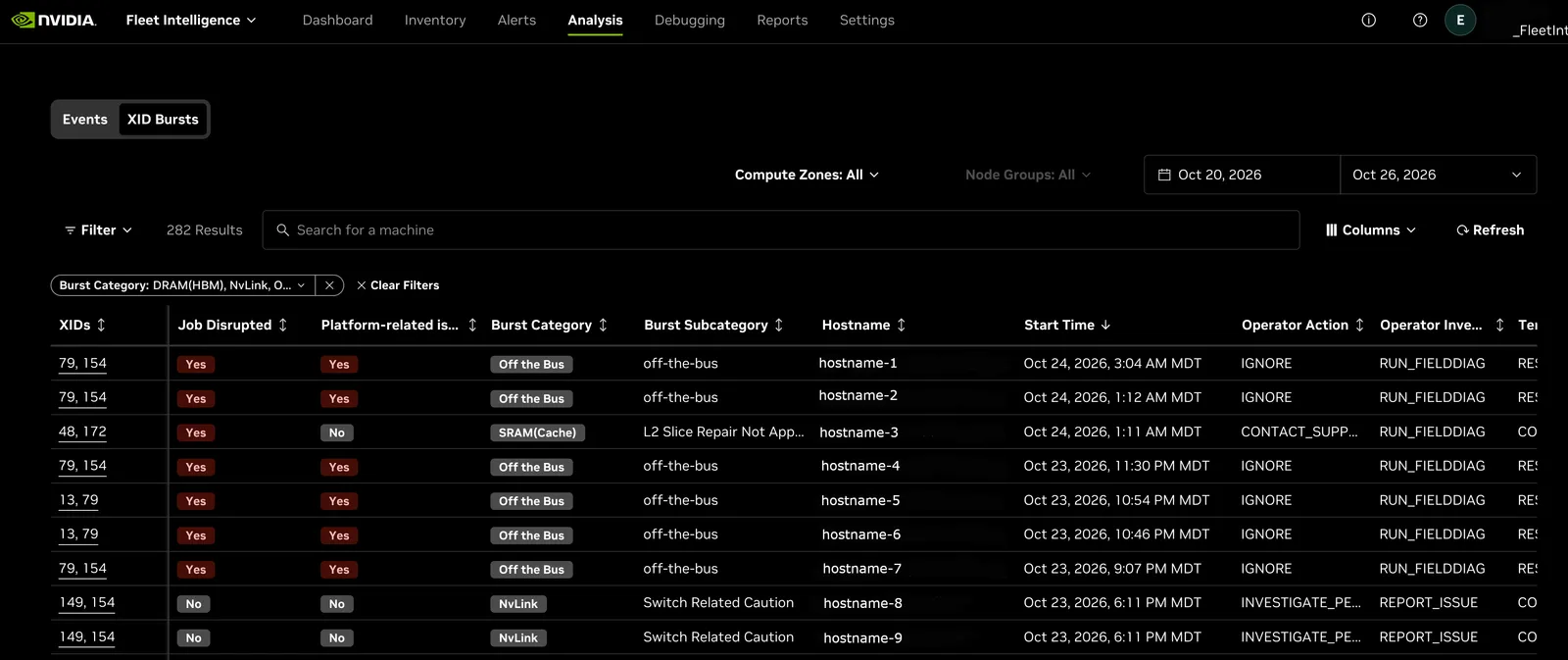This screenshot has height=660, width=1568.
Task: Sort by Job Disrupted column arrows
Action: (283, 325)
